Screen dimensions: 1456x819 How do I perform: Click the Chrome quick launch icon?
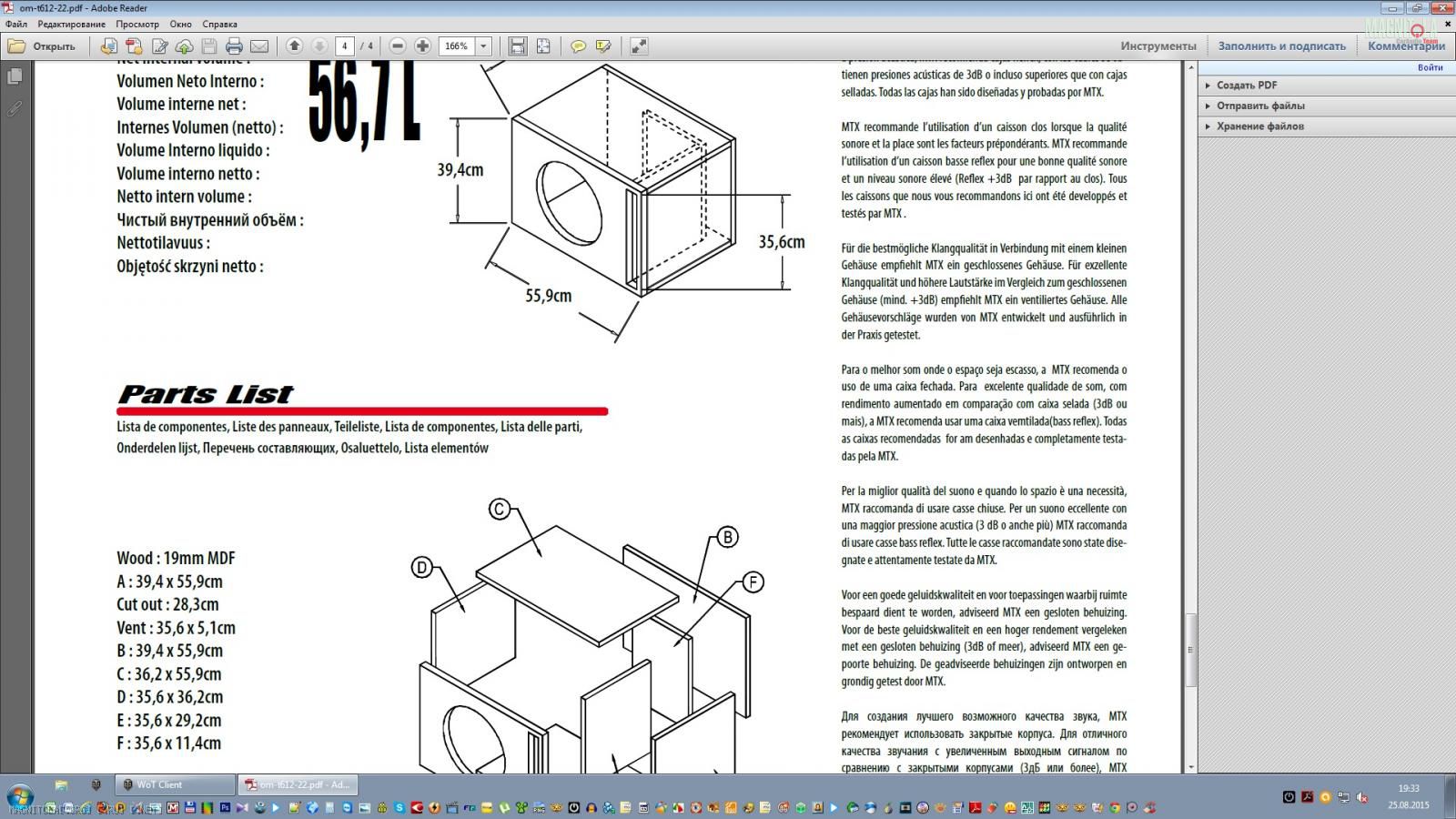click(x=1115, y=807)
